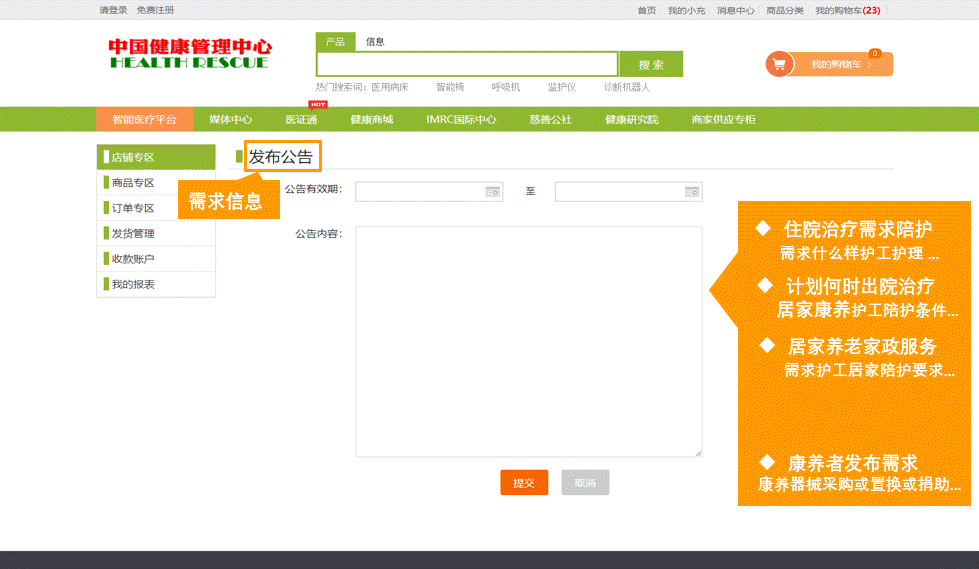
Task: Open 订单专区 in the left sidebar
Action: click(x=133, y=208)
